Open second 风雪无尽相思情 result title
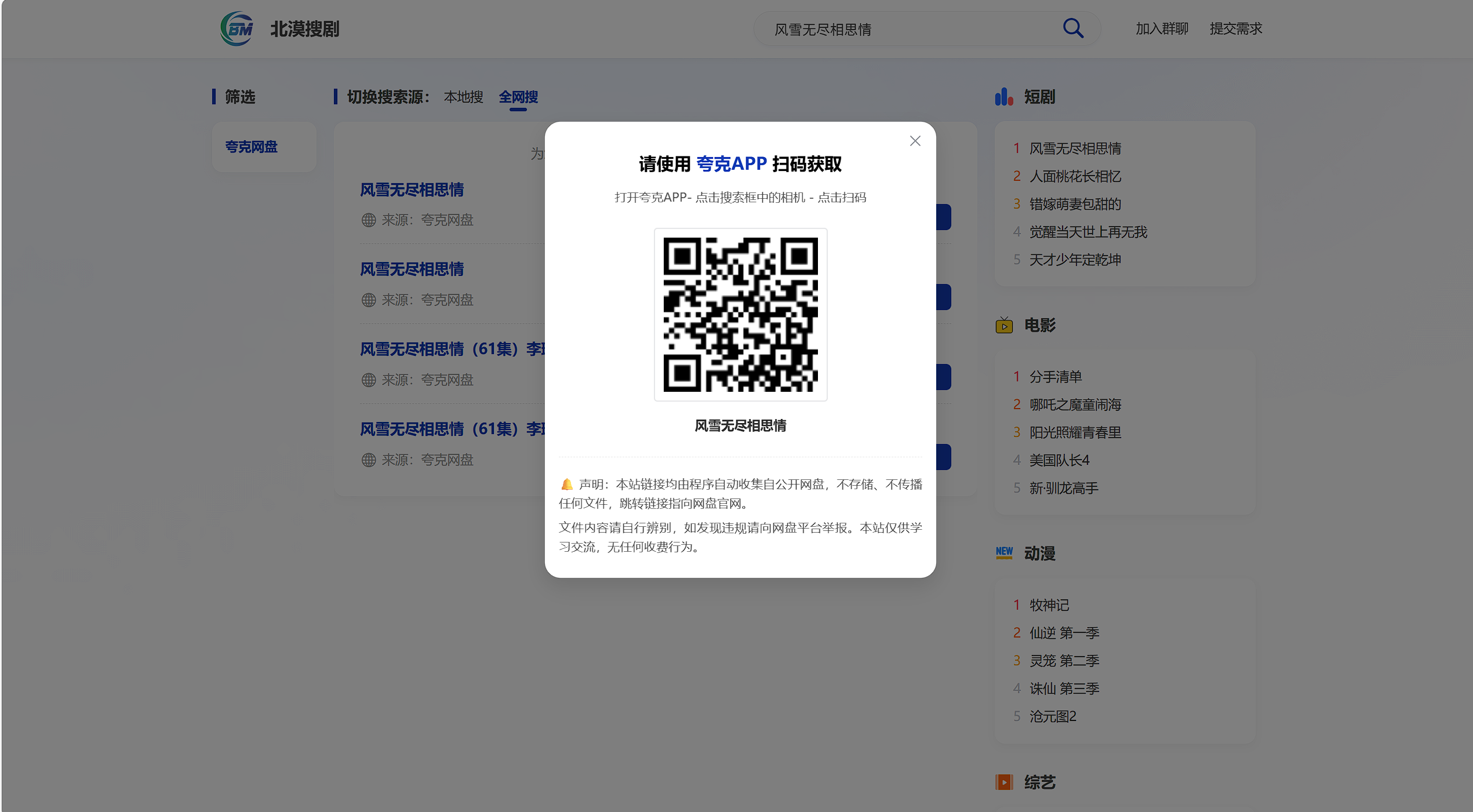1473x812 pixels. pyautogui.click(x=412, y=269)
